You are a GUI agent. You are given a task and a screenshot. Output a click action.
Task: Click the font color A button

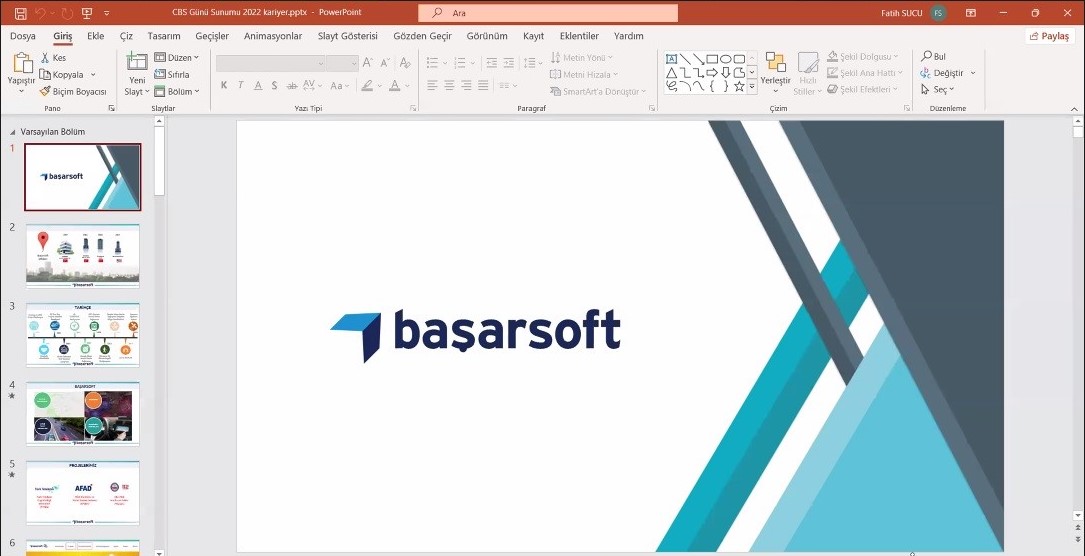[x=394, y=86]
